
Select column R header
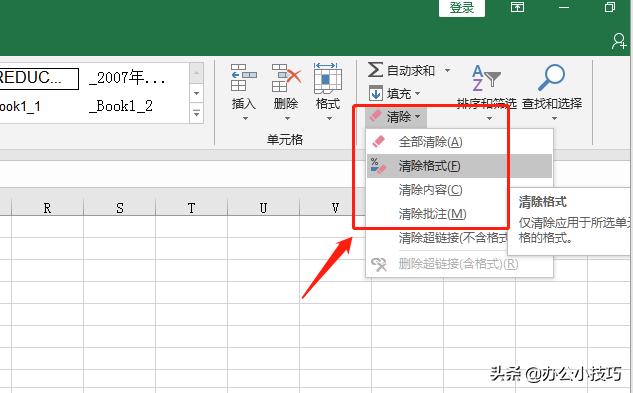click(x=47, y=208)
